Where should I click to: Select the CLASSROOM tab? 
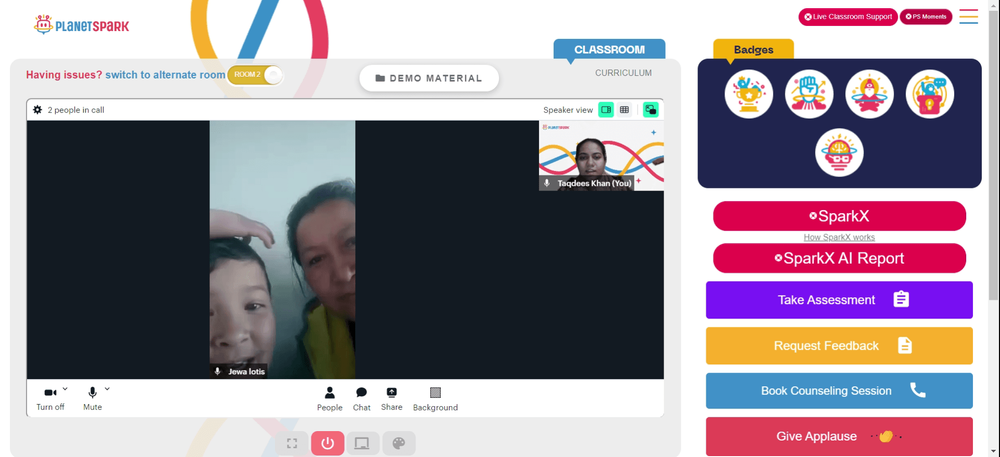(x=609, y=50)
